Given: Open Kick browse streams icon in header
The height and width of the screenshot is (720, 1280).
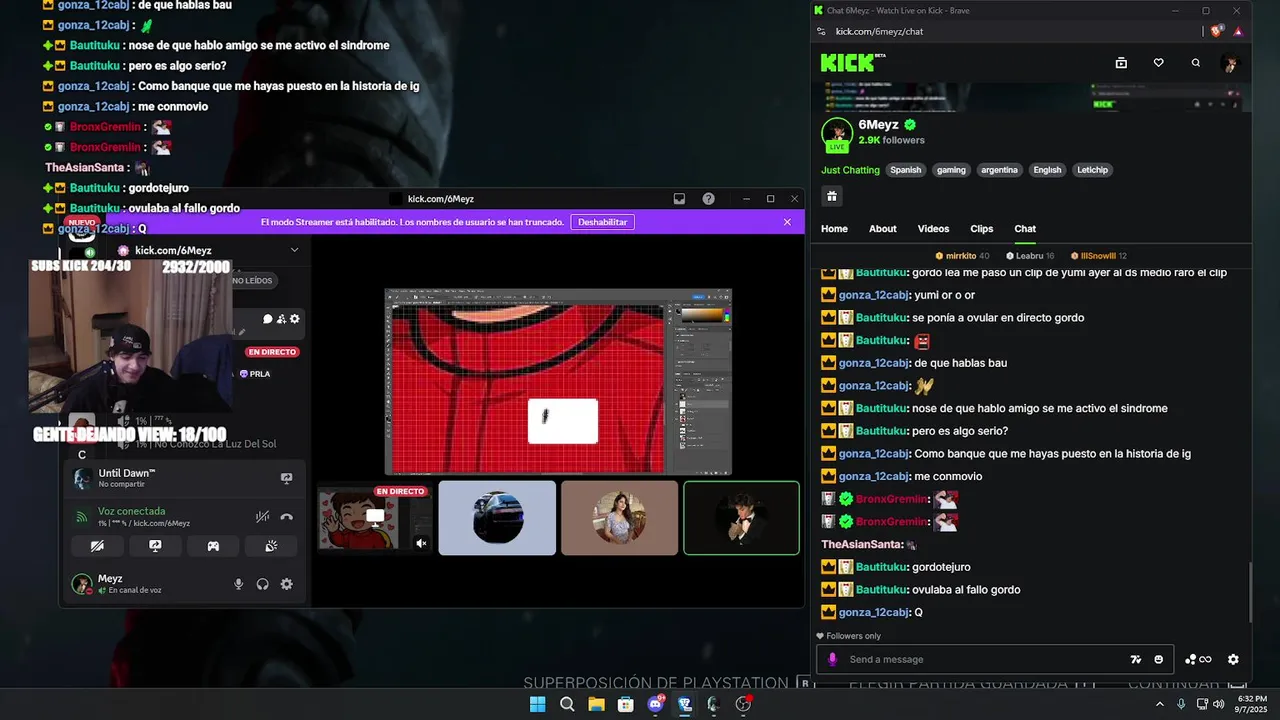Looking at the screenshot, I should pos(1121,63).
